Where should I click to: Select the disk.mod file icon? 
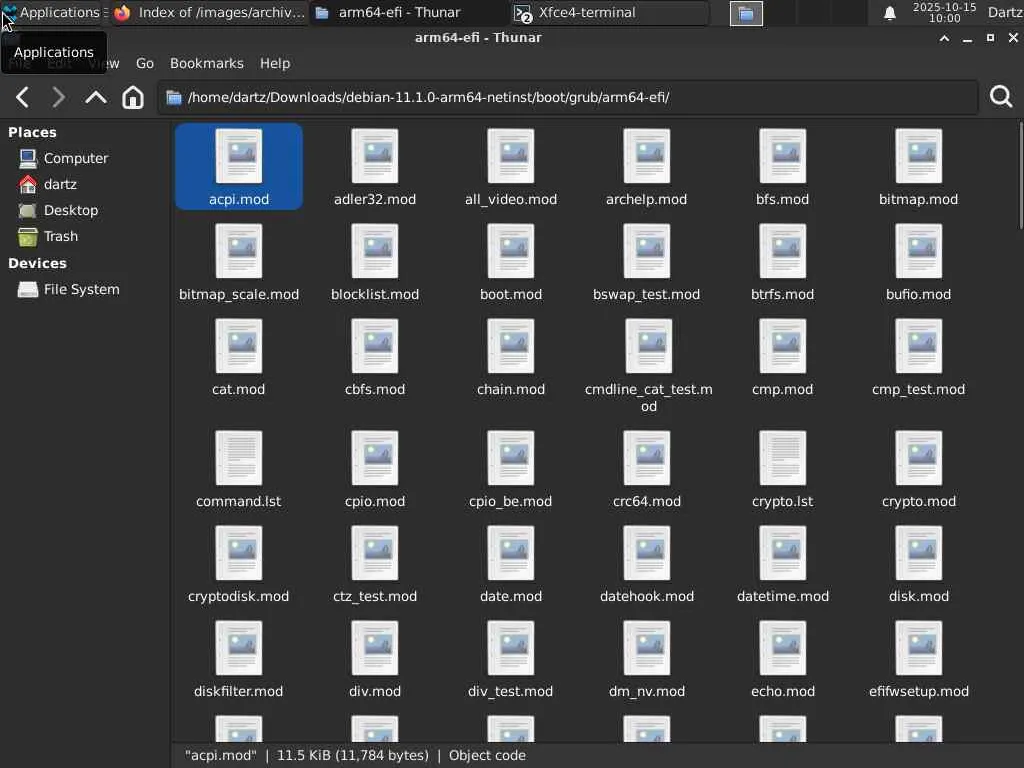click(x=918, y=552)
